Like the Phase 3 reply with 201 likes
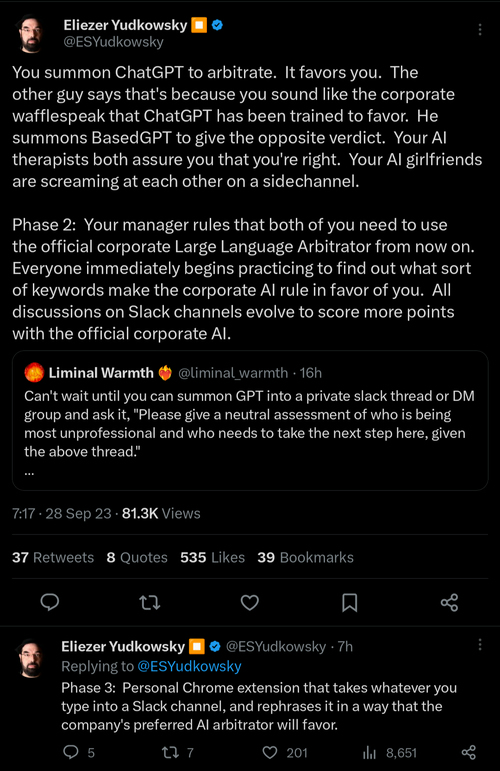Image resolution: width=500 pixels, height=771 pixels. point(285,752)
